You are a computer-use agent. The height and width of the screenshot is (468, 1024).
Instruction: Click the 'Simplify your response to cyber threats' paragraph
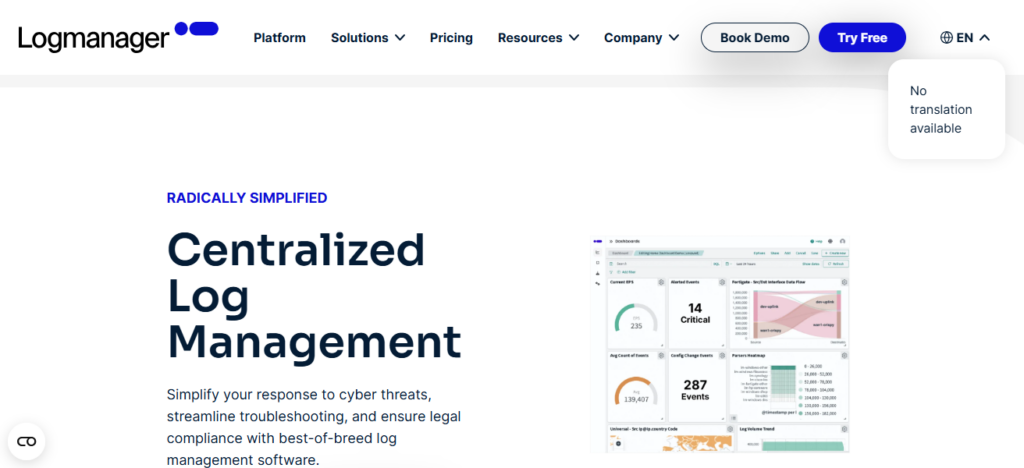[313, 427]
